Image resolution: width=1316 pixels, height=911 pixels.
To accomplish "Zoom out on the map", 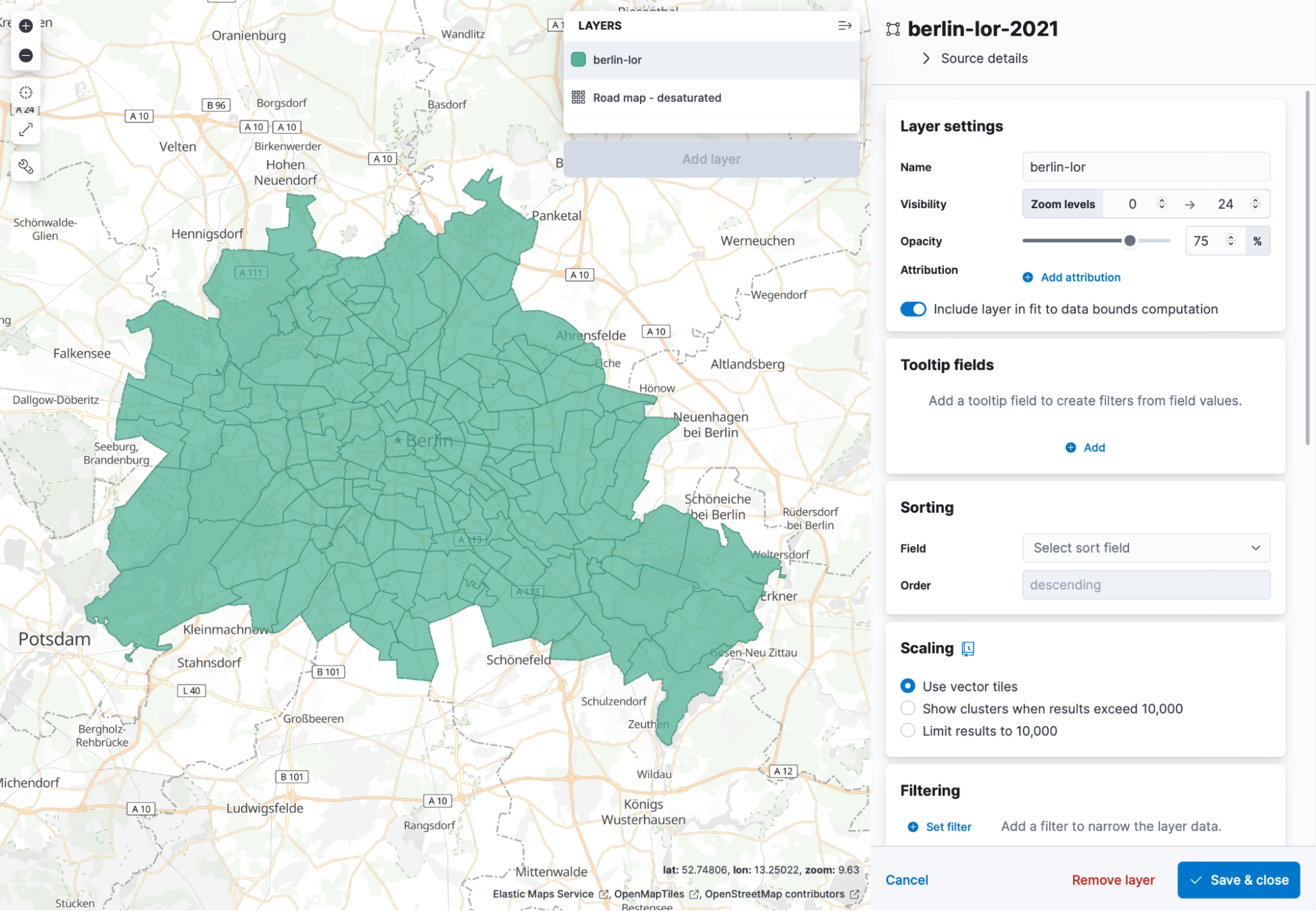I will coord(26,55).
